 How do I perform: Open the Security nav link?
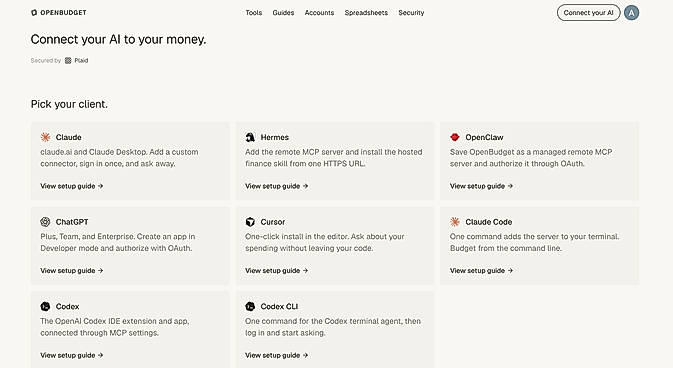(x=411, y=13)
